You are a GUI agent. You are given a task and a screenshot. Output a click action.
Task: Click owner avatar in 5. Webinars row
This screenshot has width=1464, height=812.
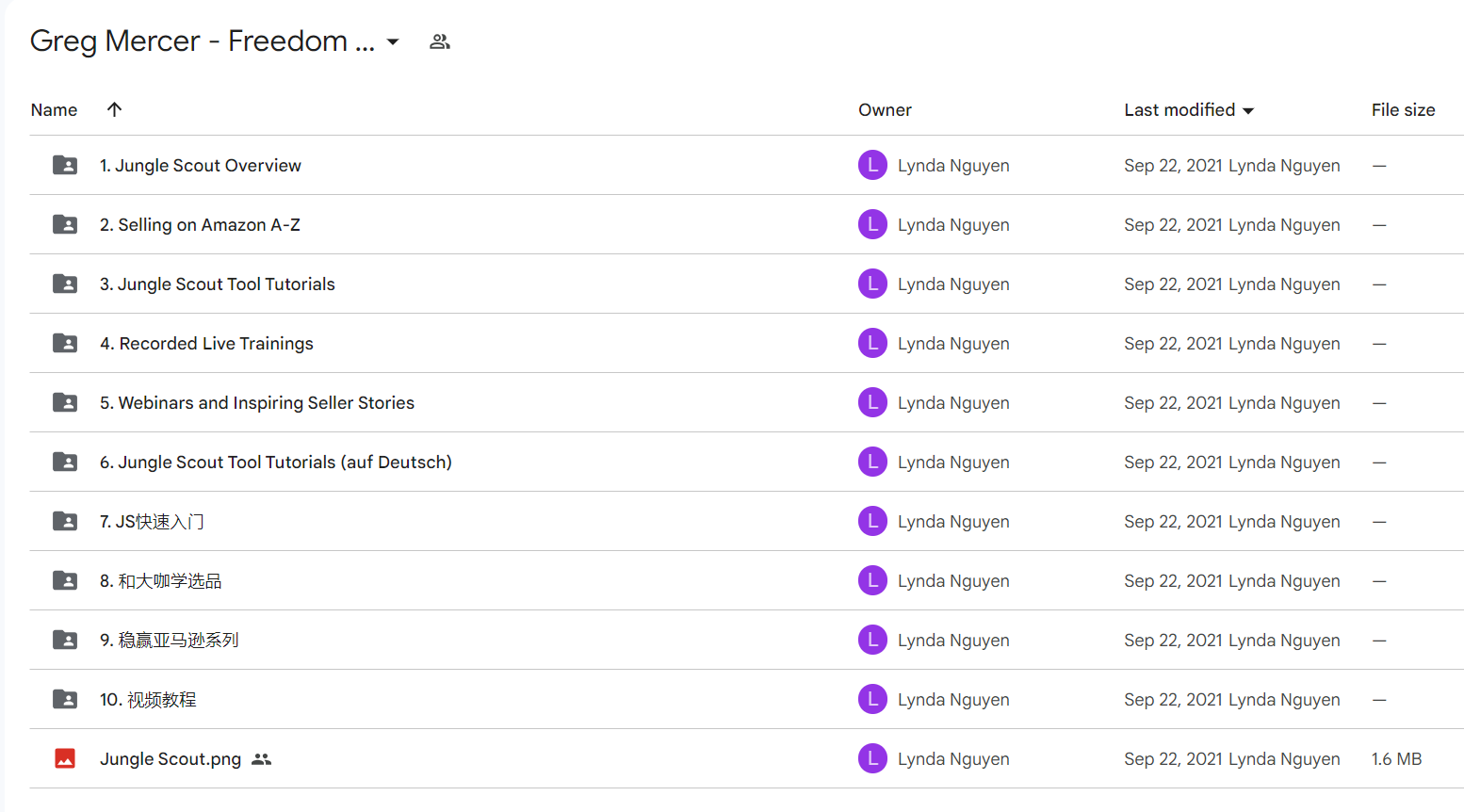point(872,402)
